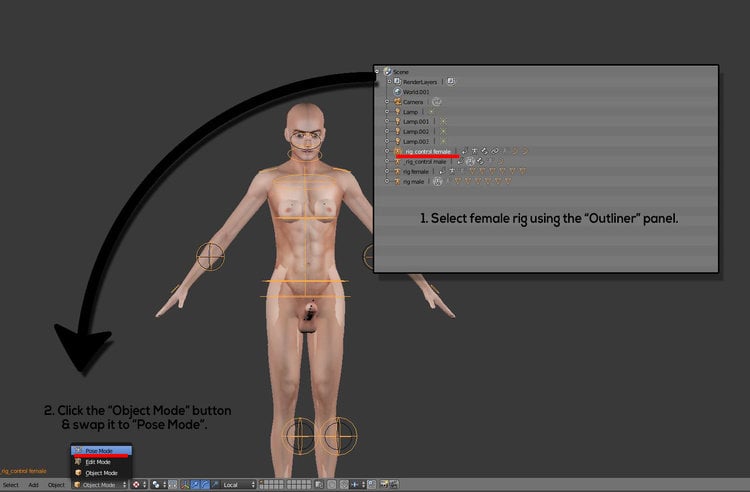Open the Add menu in the 3D view header
This screenshot has height=492, width=750.
pos(33,485)
